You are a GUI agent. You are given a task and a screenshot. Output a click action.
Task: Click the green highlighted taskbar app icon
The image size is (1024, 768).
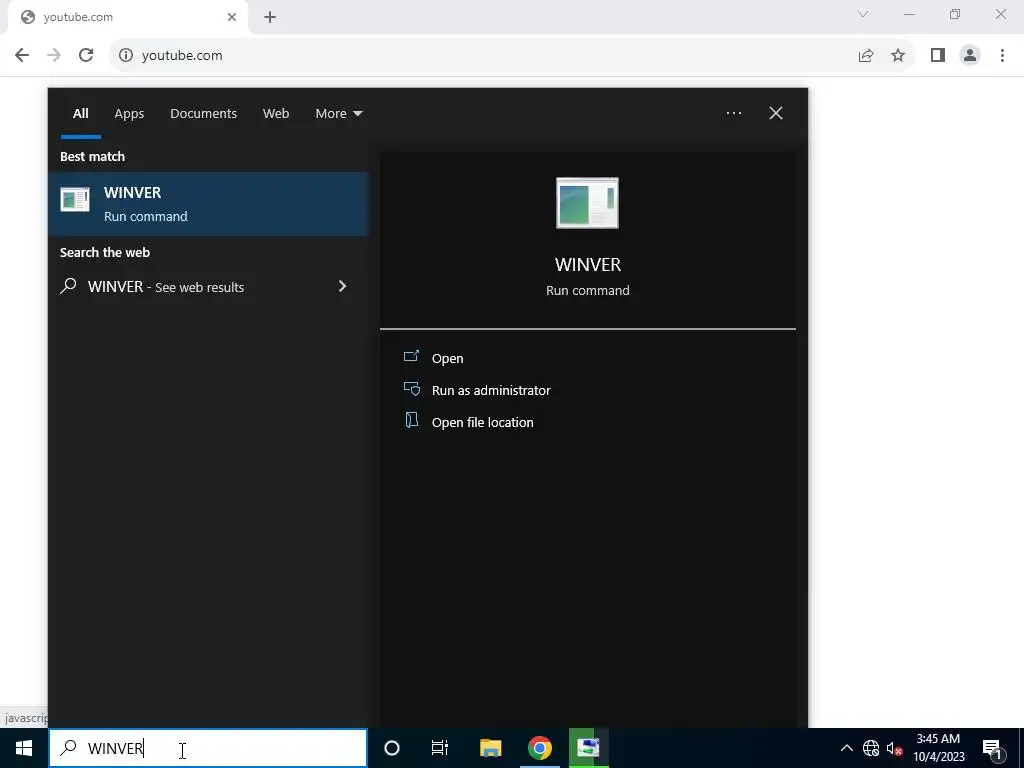coord(588,748)
